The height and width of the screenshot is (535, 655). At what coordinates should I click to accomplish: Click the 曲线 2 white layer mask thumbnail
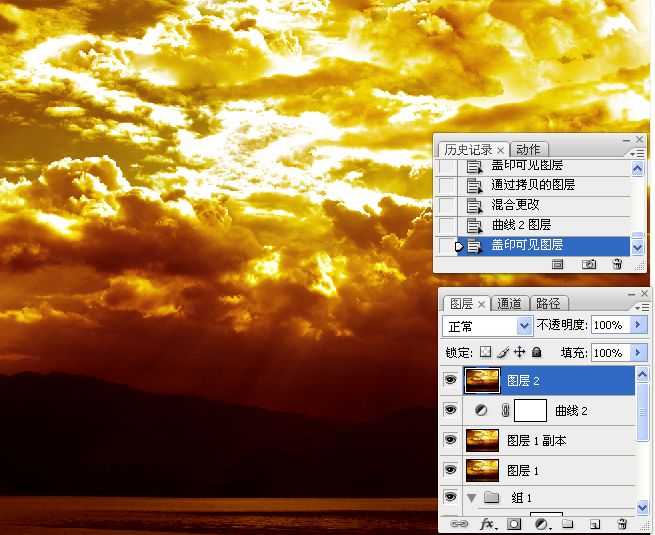tap(530, 410)
